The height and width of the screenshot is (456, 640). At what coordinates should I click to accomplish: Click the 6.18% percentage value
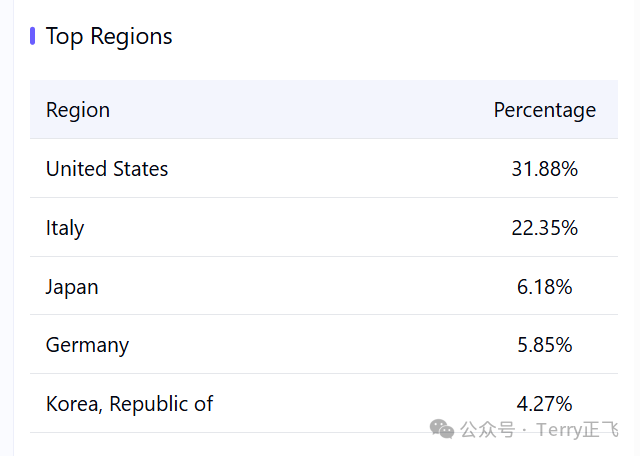545,287
